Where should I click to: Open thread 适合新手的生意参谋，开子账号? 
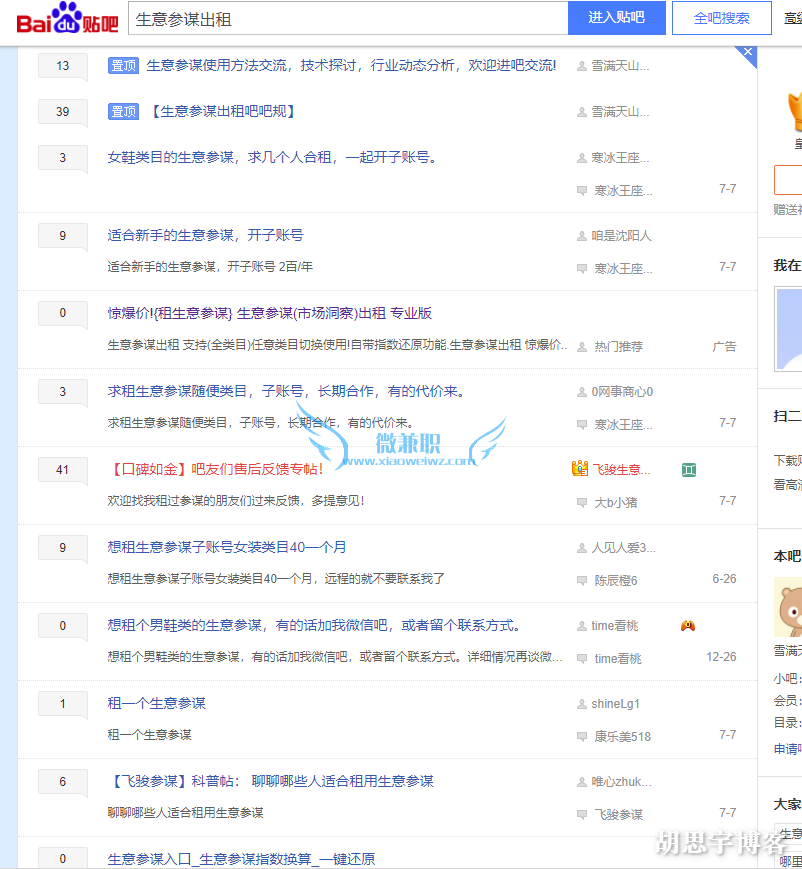[x=205, y=235]
